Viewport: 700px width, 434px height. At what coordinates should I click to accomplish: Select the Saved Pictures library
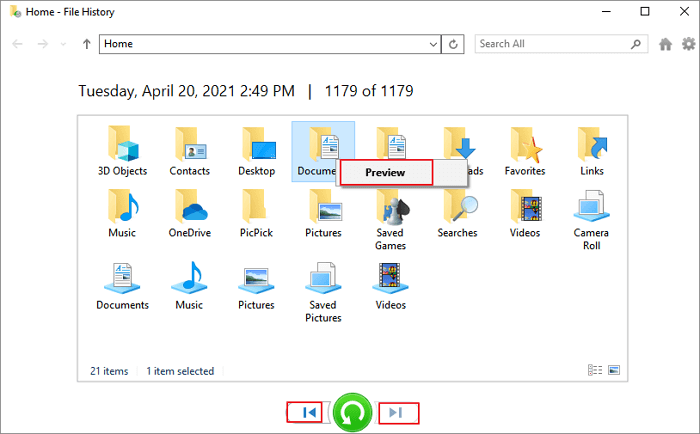coord(323,292)
